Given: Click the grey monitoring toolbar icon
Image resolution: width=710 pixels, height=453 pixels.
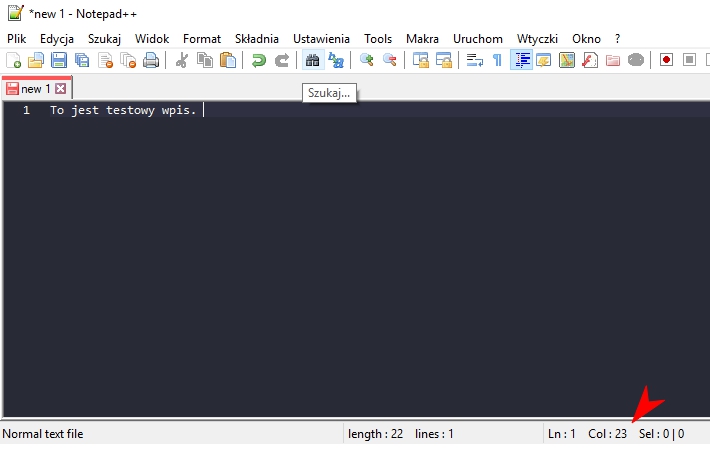Looking at the screenshot, I should coord(636,60).
